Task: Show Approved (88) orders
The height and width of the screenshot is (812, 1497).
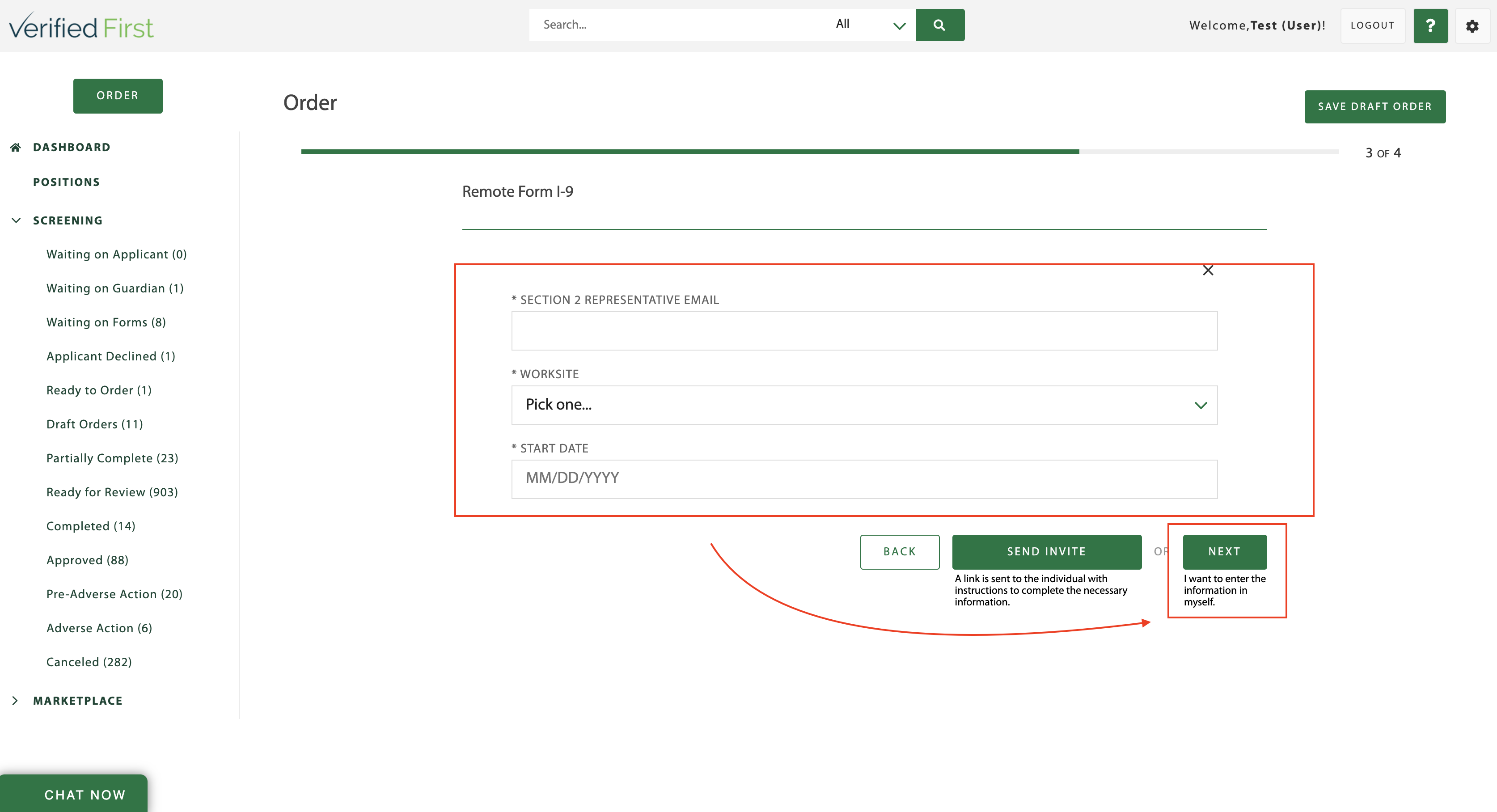Action: [87, 560]
